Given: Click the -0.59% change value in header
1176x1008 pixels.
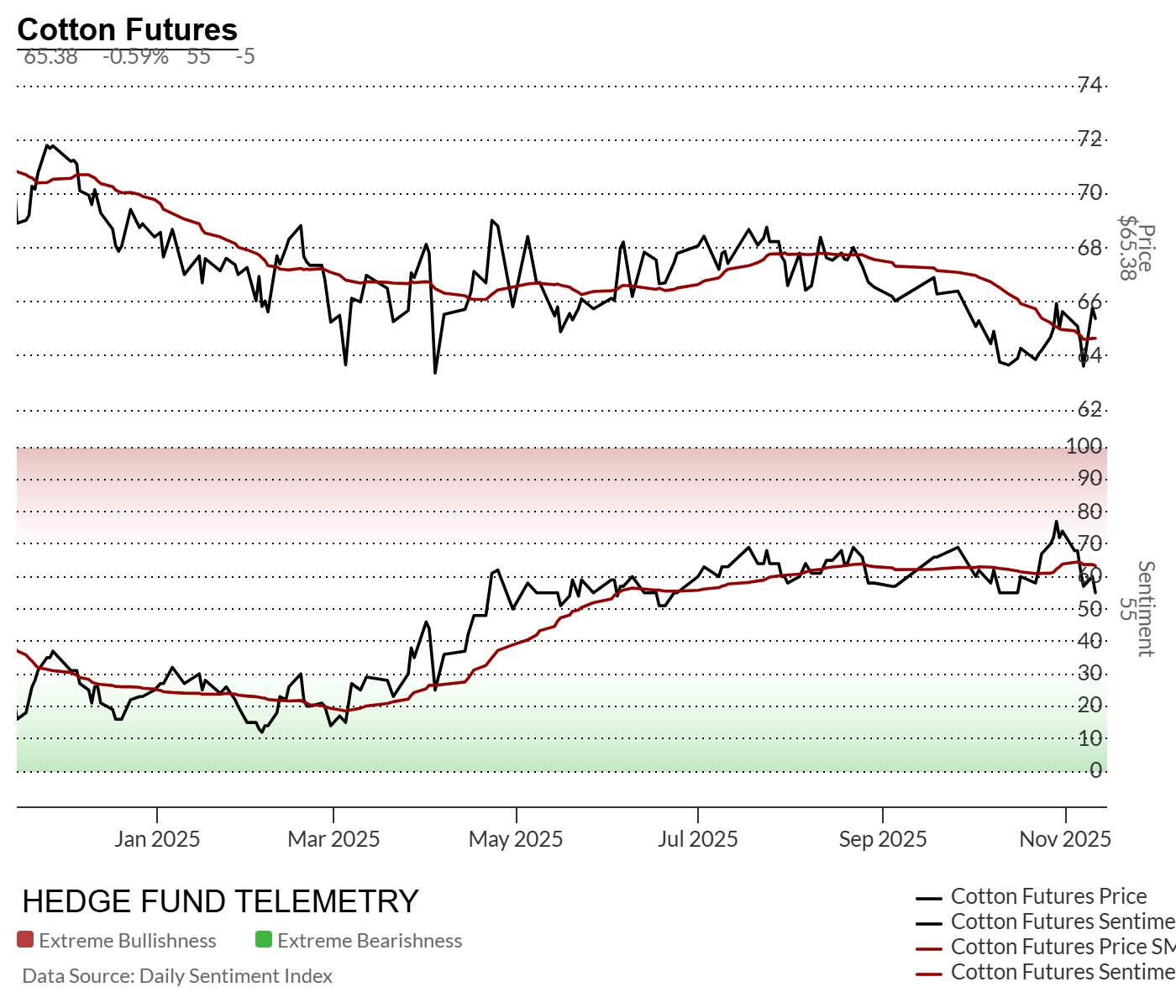Looking at the screenshot, I should tap(136, 57).
